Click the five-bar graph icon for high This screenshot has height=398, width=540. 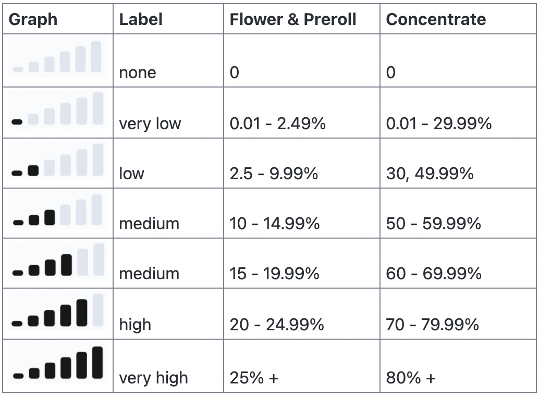click(58, 310)
